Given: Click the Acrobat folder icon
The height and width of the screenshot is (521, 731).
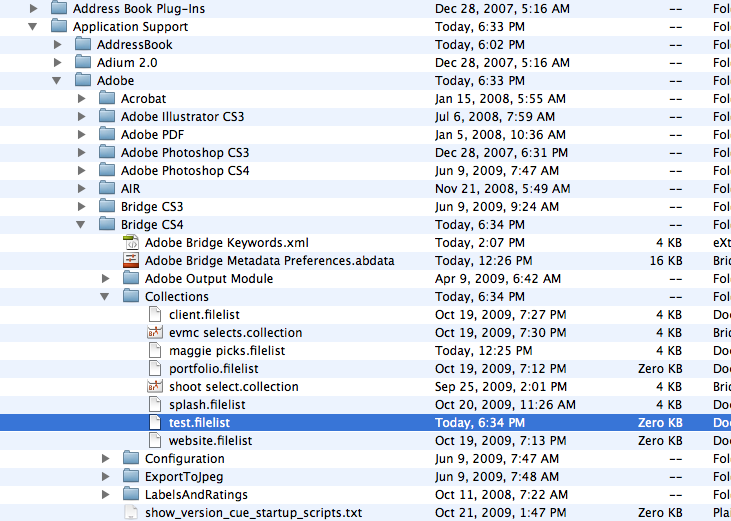Looking at the screenshot, I should (x=107, y=98).
